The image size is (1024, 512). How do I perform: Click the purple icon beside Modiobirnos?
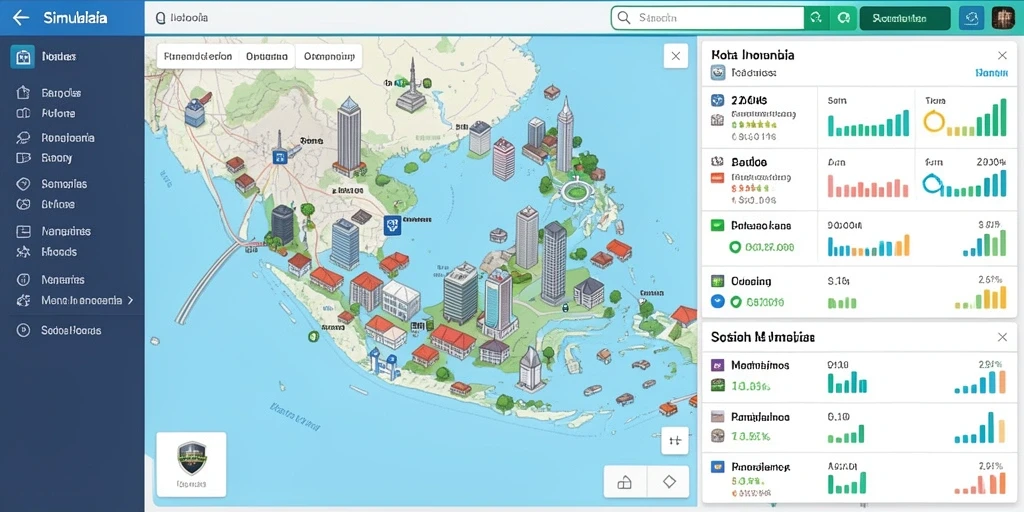[x=718, y=365]
